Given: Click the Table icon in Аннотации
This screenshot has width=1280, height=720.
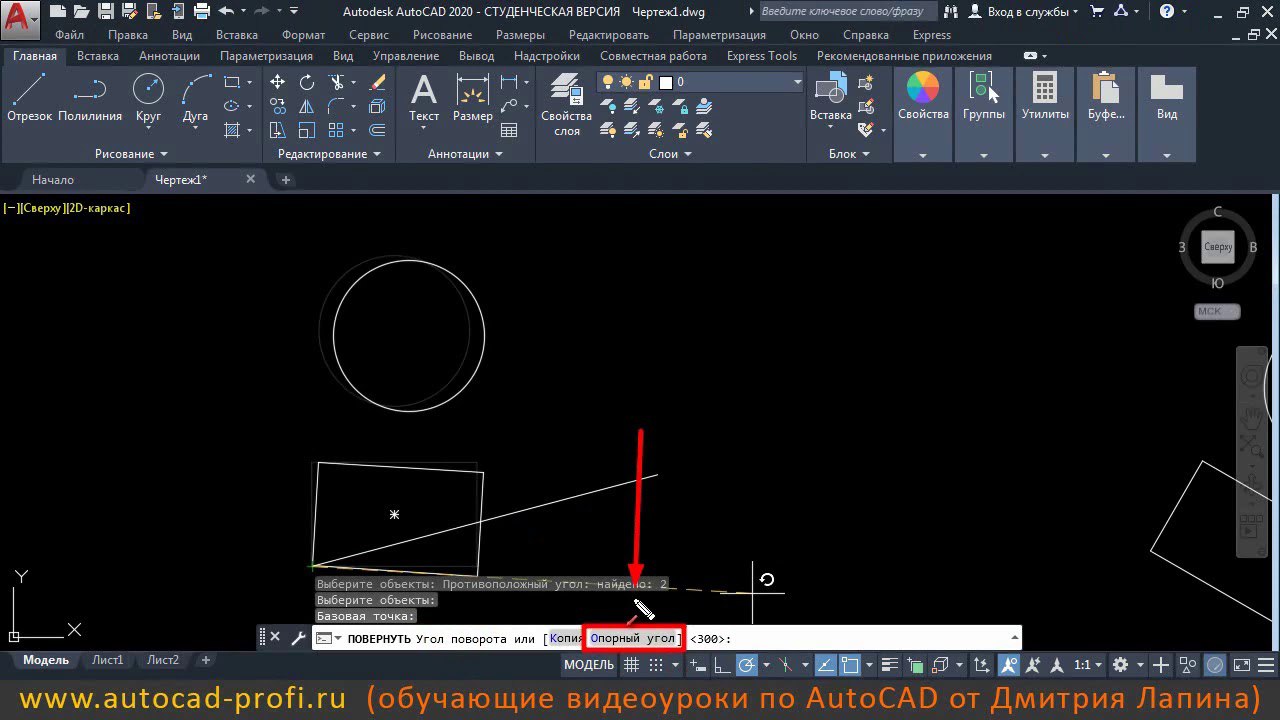Looking at the screenshot, I should pyautogui.click(x=509, y=130).
